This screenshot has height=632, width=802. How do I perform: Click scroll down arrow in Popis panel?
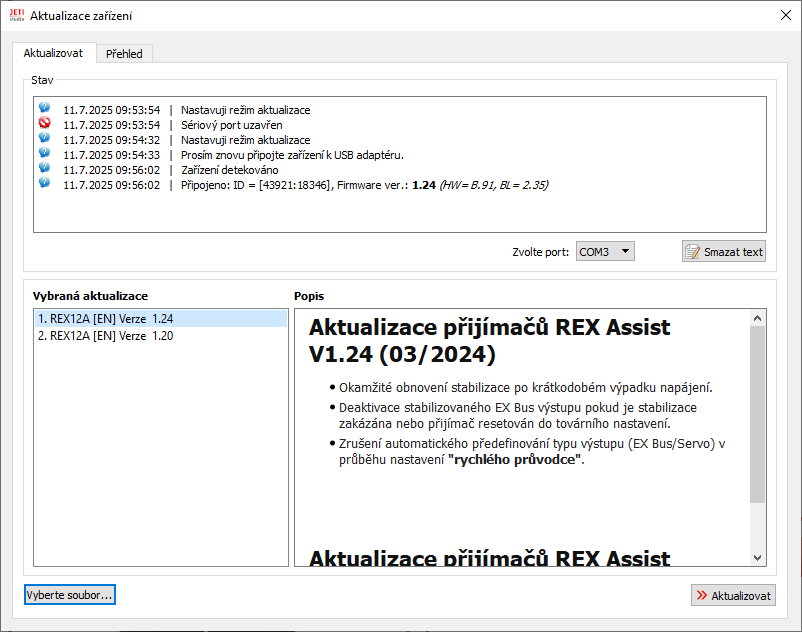pyautogui.click(x=758, y=558)
